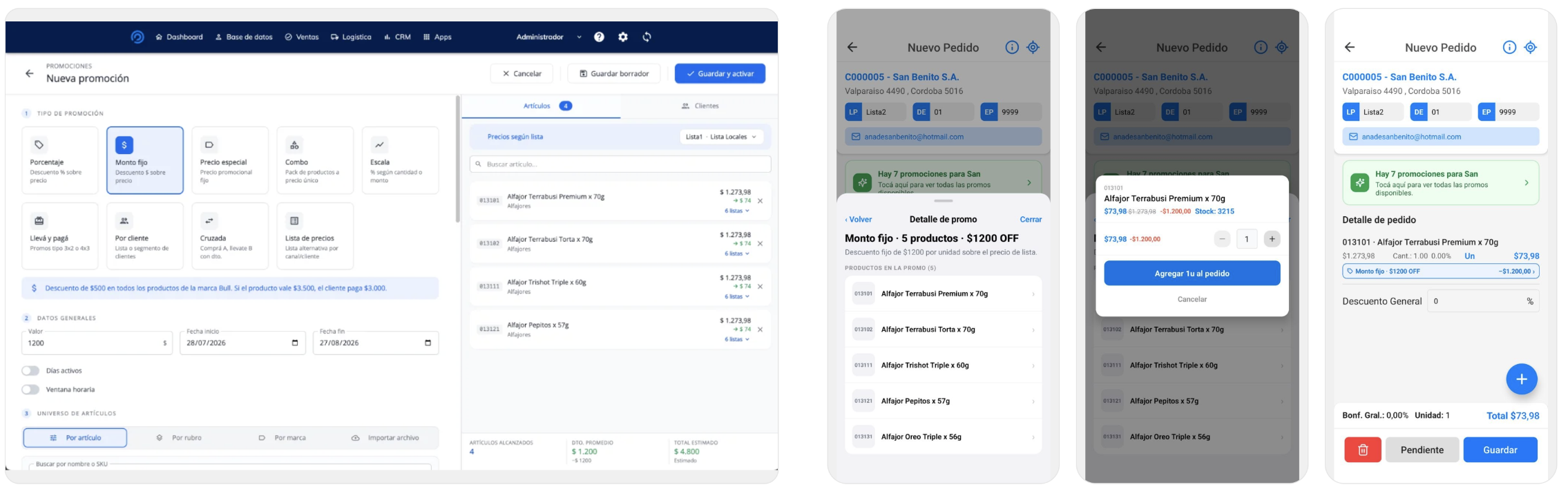Select the Por rubro universe option

click(x=179, y=438)
